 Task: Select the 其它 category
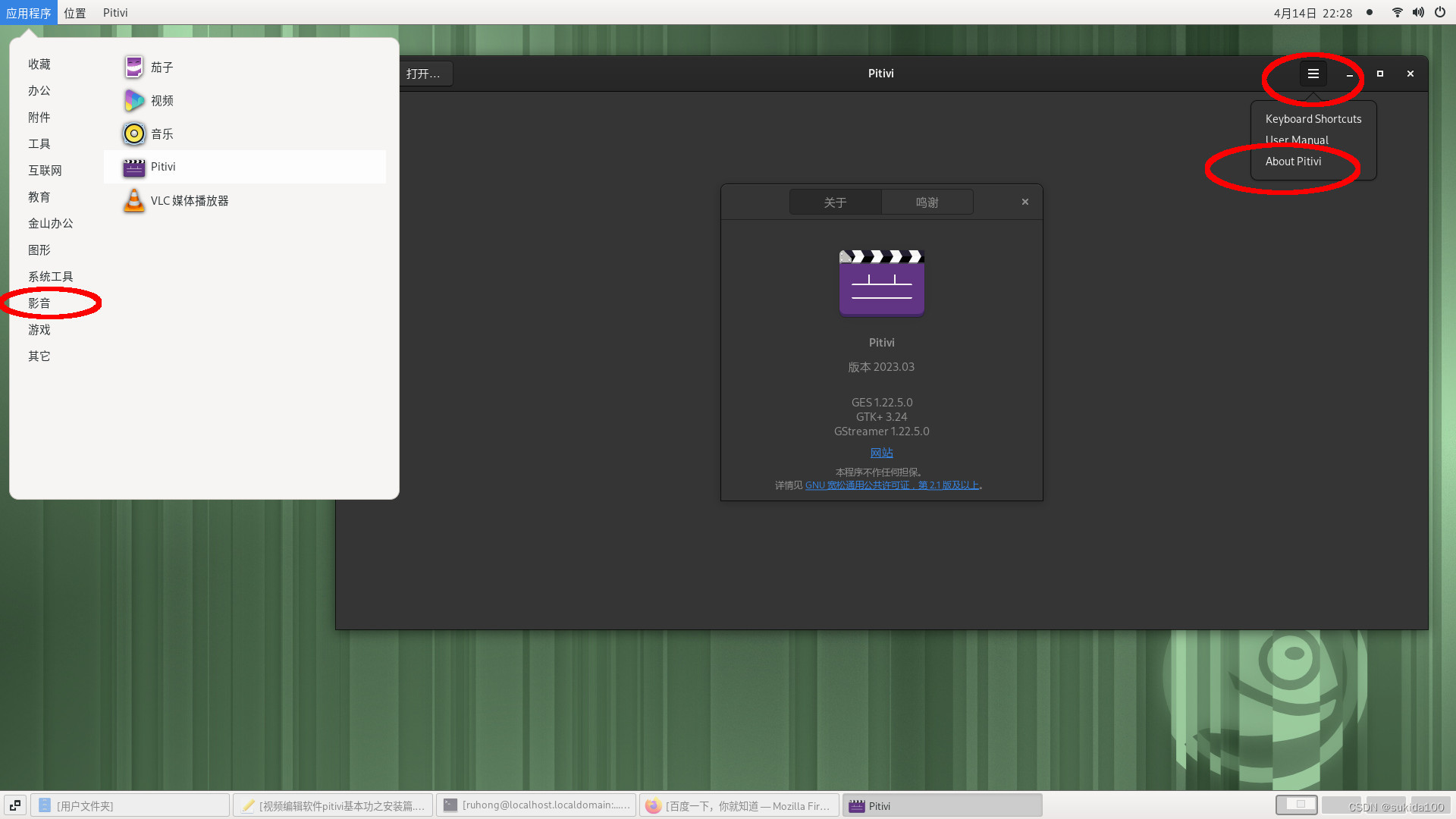39,356
